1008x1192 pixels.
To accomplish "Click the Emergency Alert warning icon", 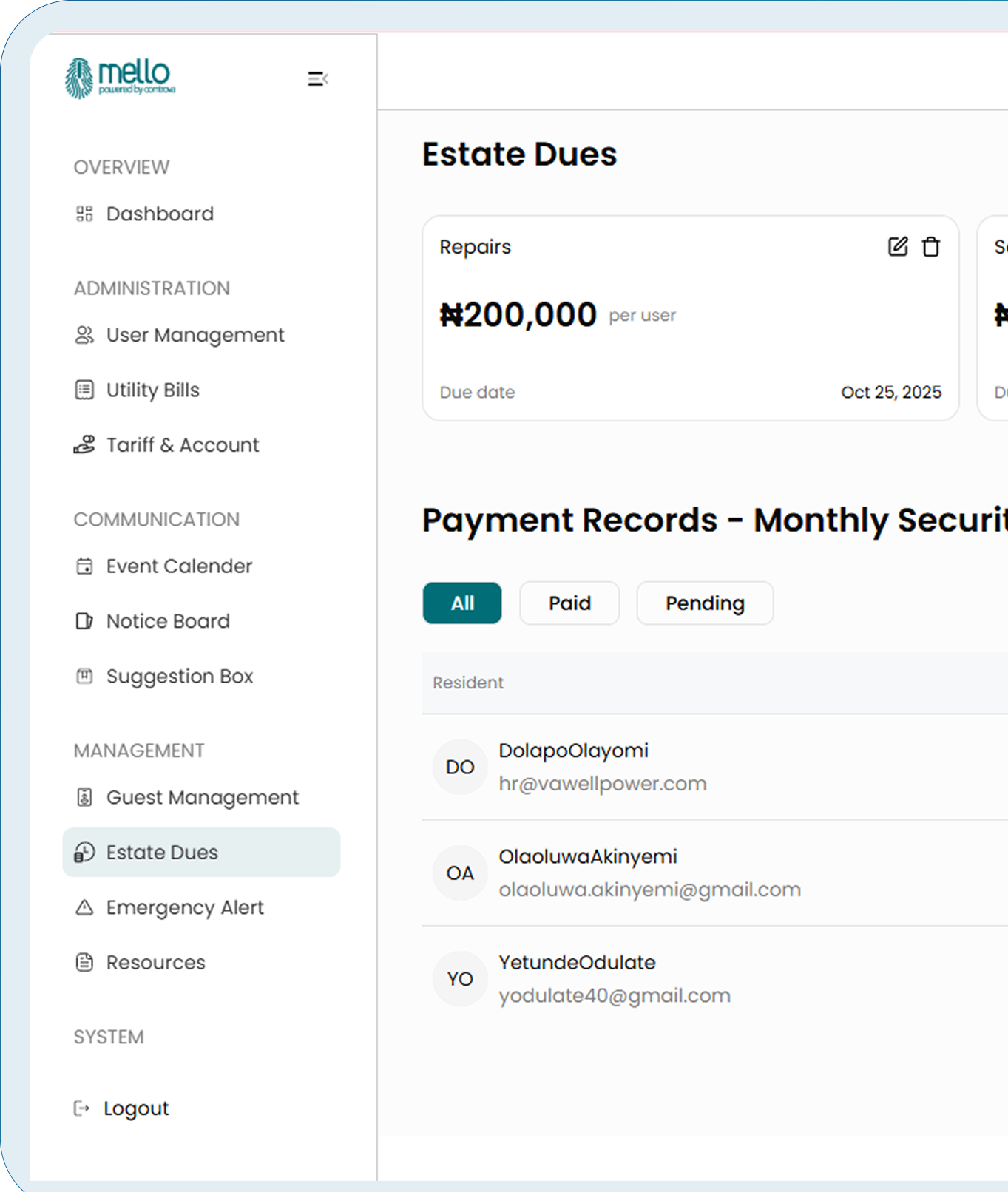I will tap(84, 907).
